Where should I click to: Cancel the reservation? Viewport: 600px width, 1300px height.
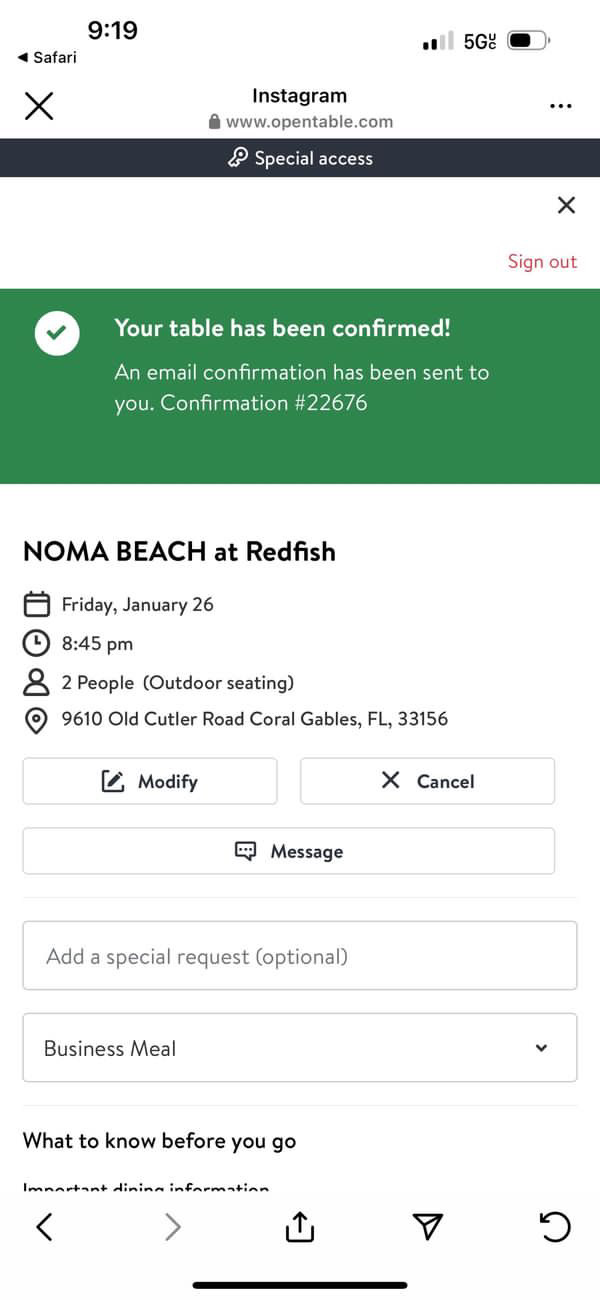tap(427, 781)
